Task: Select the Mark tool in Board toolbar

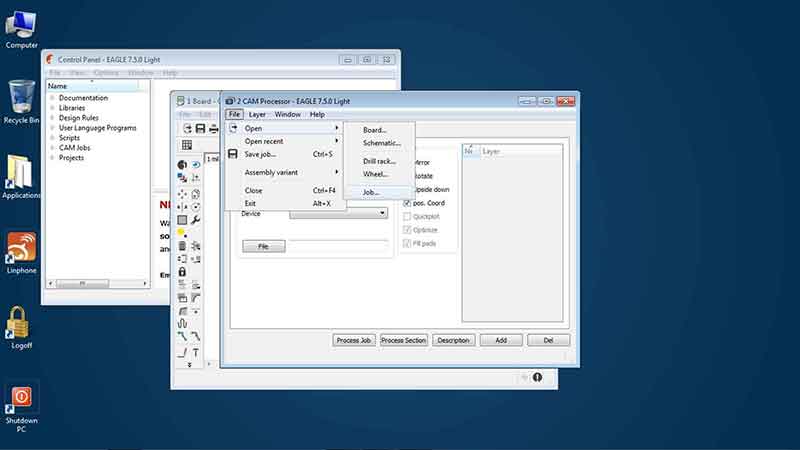Action: click(196, 178)
